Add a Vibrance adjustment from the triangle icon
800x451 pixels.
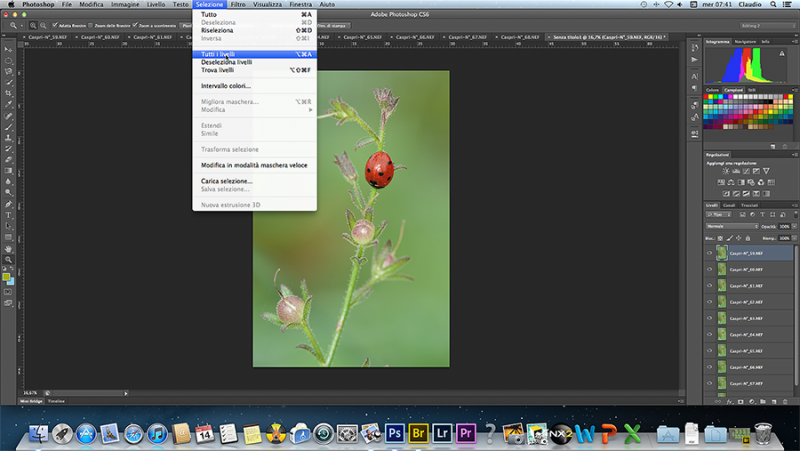[x=766, y=171]
